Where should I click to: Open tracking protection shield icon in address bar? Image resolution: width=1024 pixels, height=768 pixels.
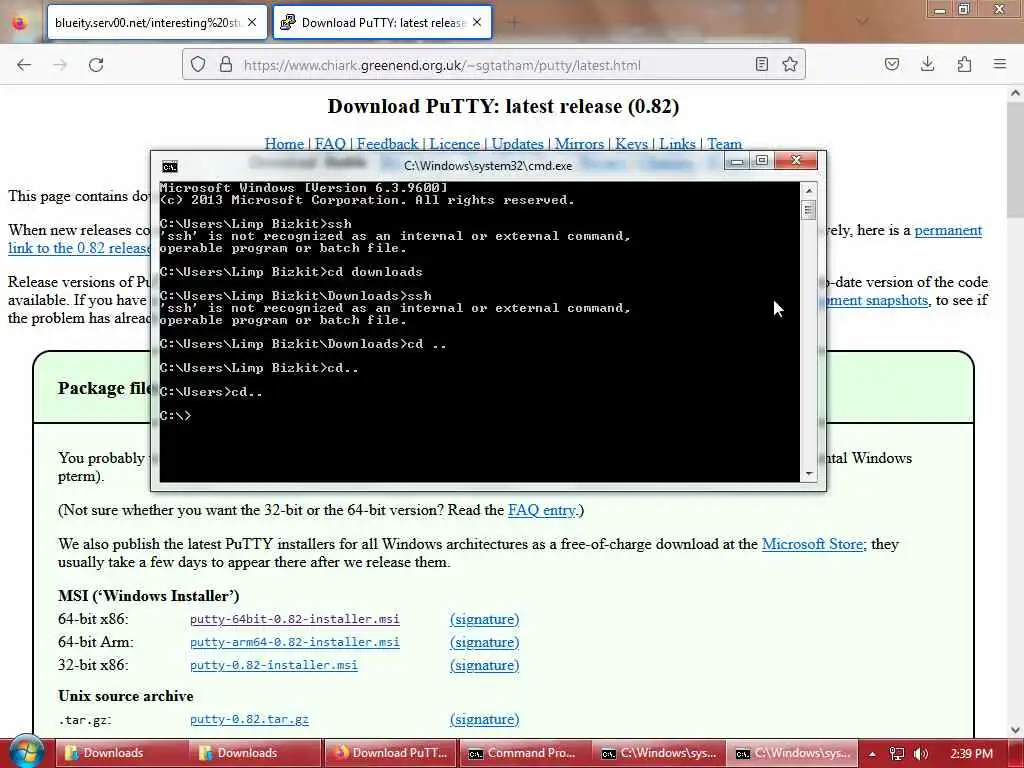tap(198, 65)
